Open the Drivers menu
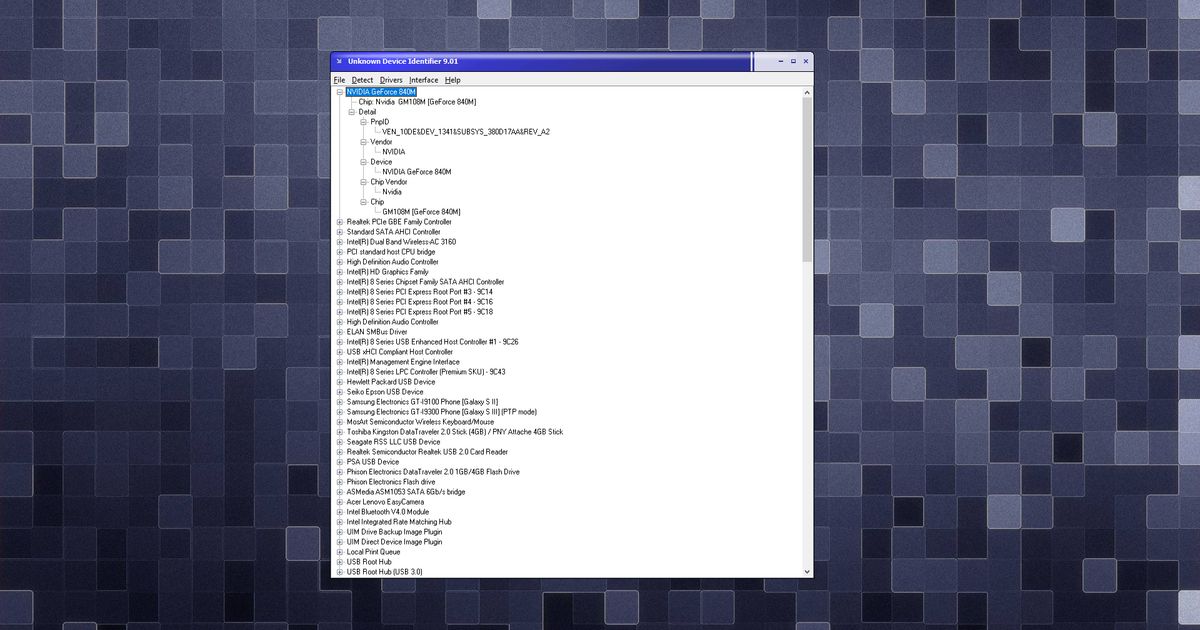 (x=390, y=80)
